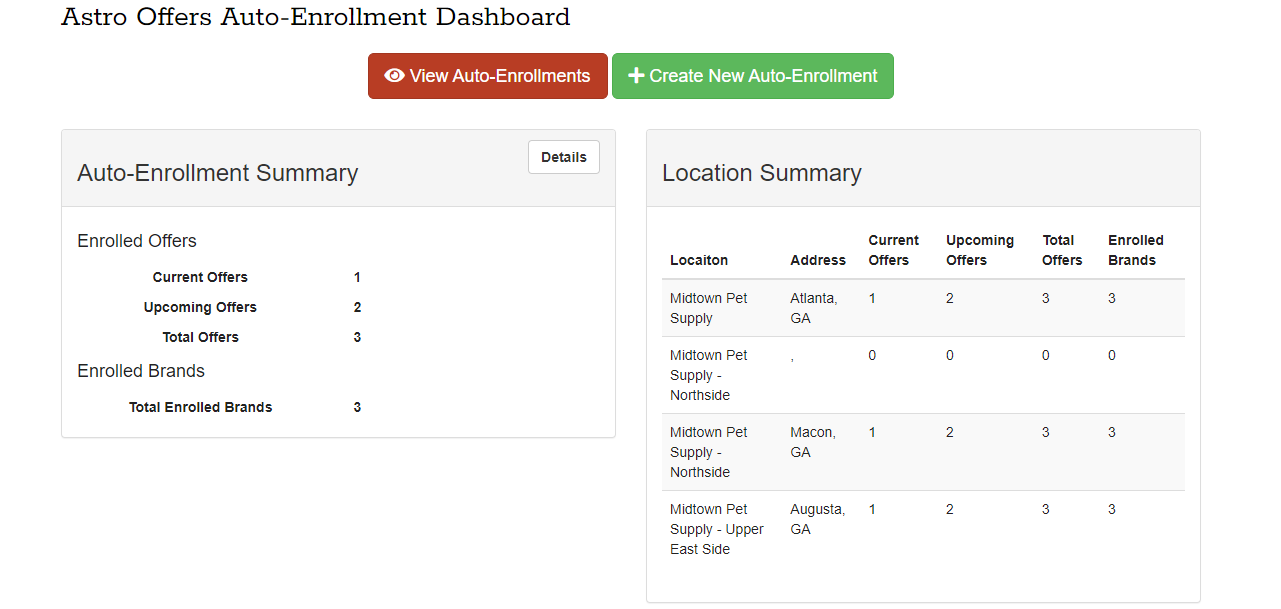The height and width of the screenshot is (609, 1281).
Task: Click the Macon, GA address cell
Action: pyautogui.click(x=812, y=442)
